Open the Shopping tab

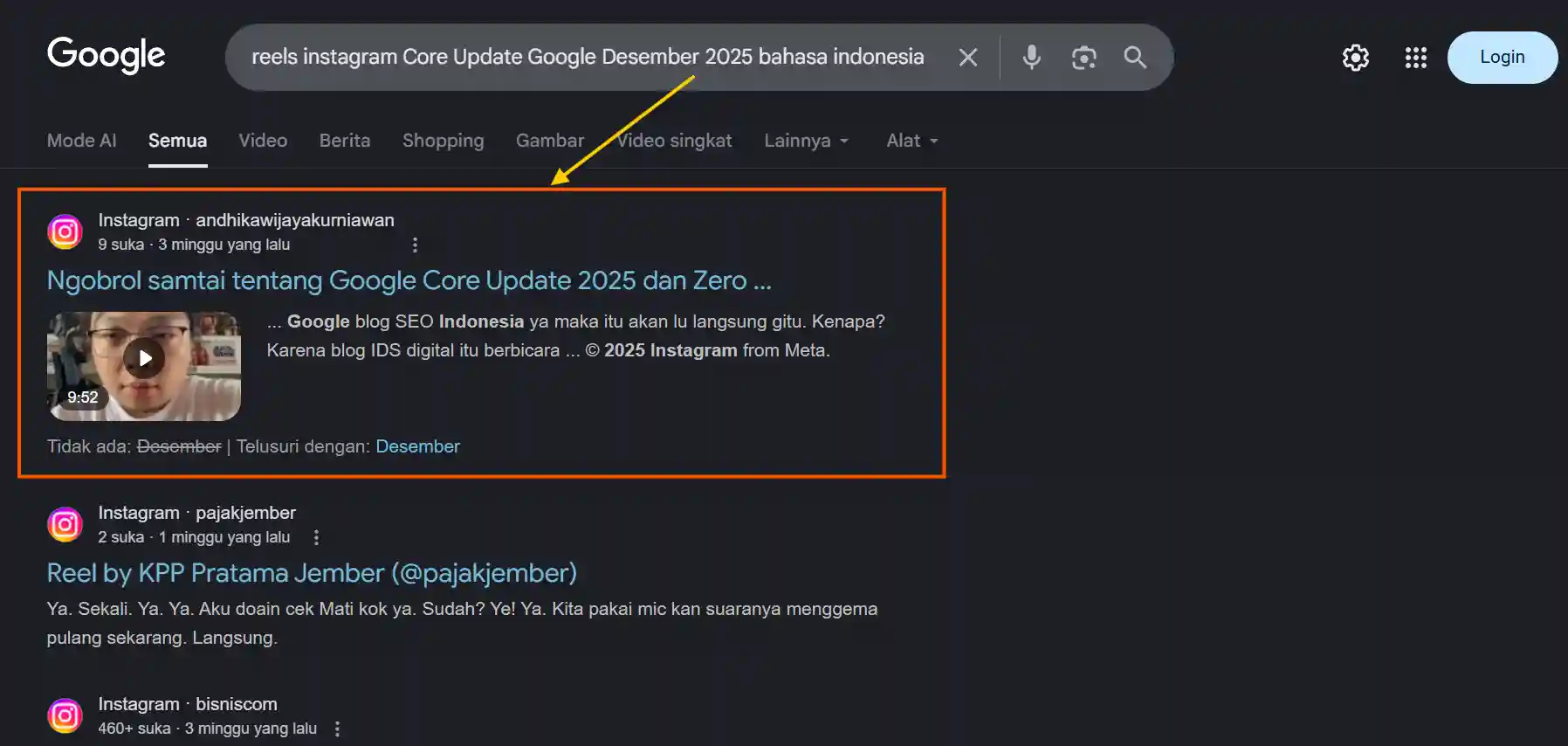[x=443, y=141]
